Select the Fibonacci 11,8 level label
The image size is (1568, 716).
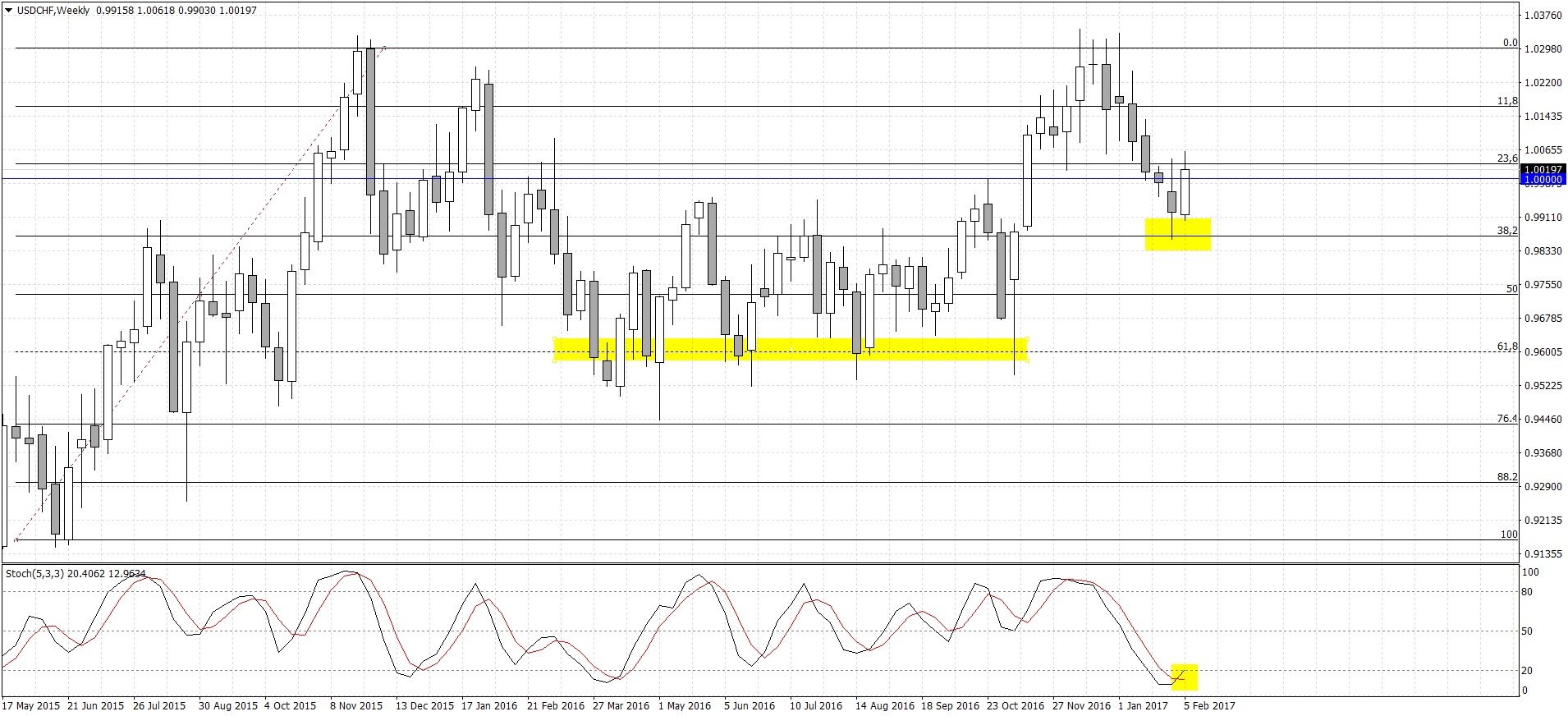pyautogui.click(x=1507, y=101)
